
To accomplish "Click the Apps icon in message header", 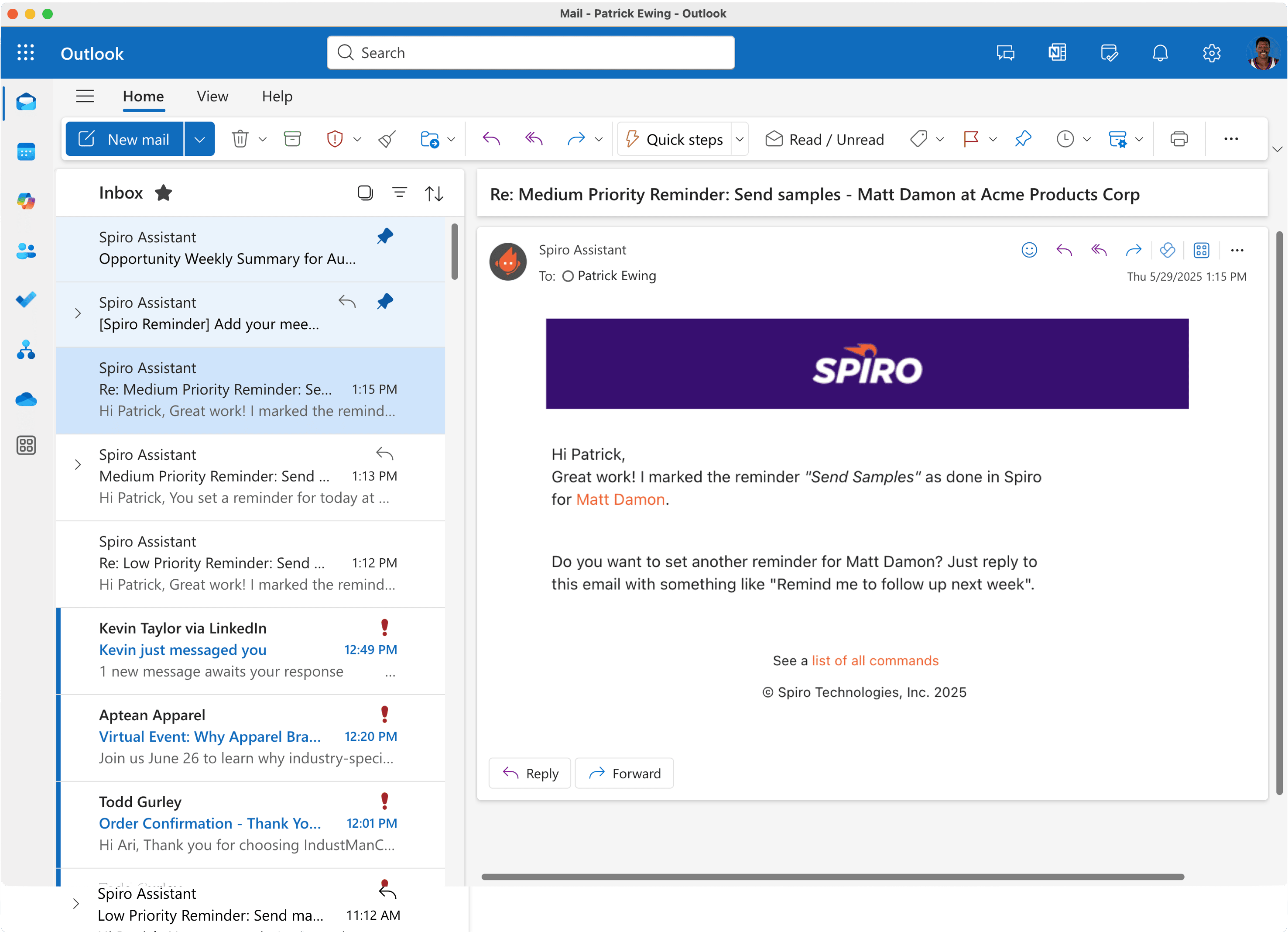I will pos(1202,250).
